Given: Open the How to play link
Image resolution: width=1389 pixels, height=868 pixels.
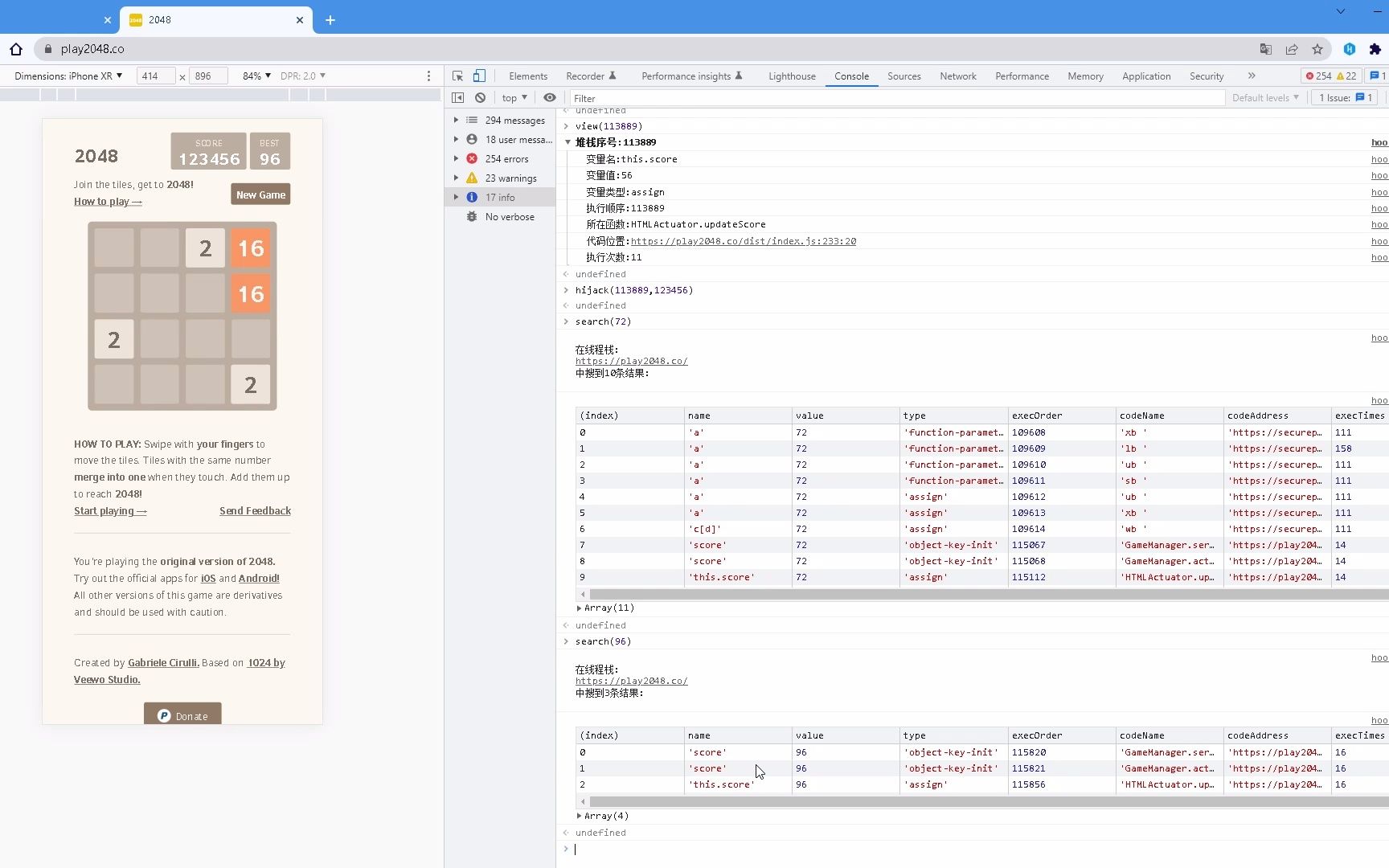Looking at the screenshot, I should point(108,202).
